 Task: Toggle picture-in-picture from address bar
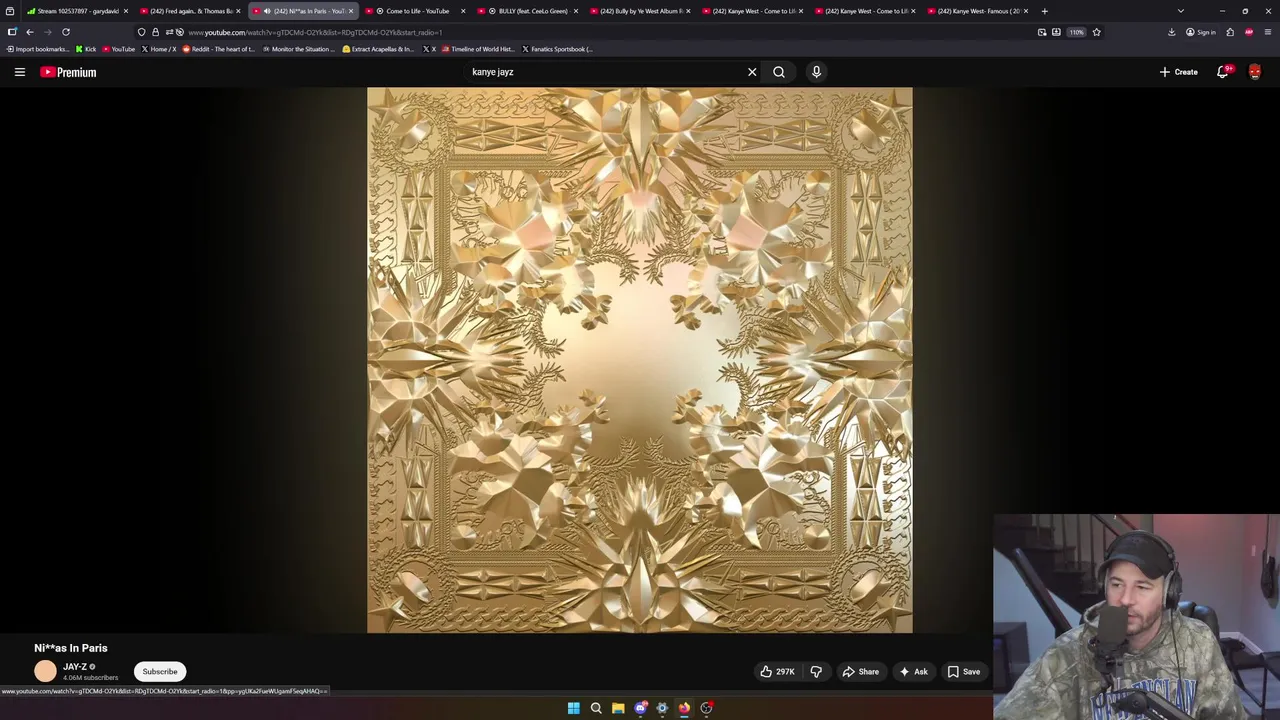pyautogui.click(x=1042, y=32)
